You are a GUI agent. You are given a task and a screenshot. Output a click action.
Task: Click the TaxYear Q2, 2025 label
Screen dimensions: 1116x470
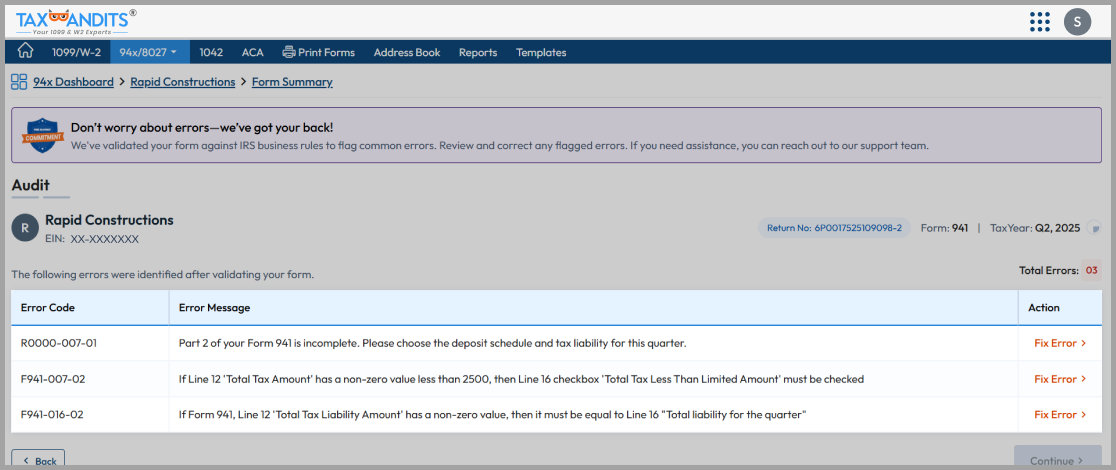pyautogui.click(x=1035, y=229)
